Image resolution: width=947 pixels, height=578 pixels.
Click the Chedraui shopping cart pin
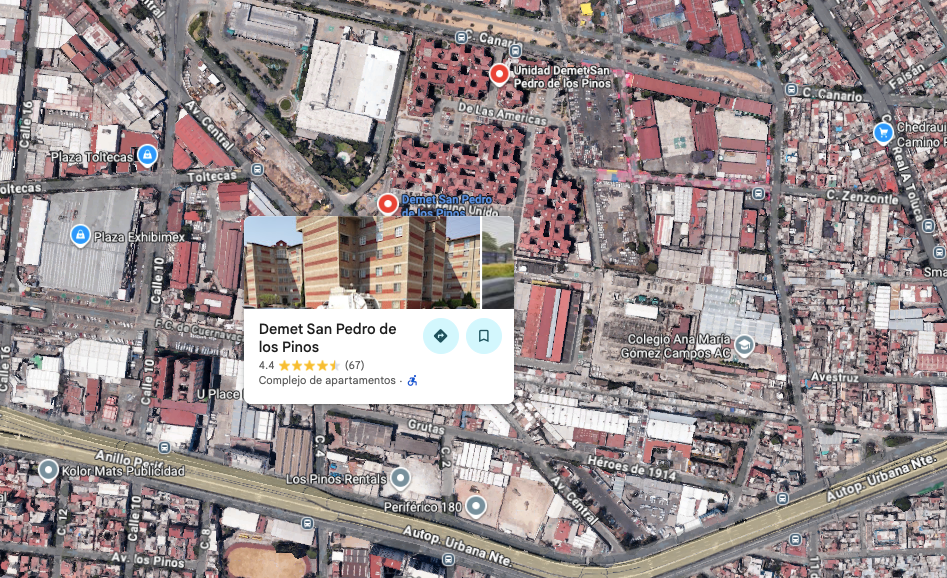pyautogui.click(x=884, y=133)
